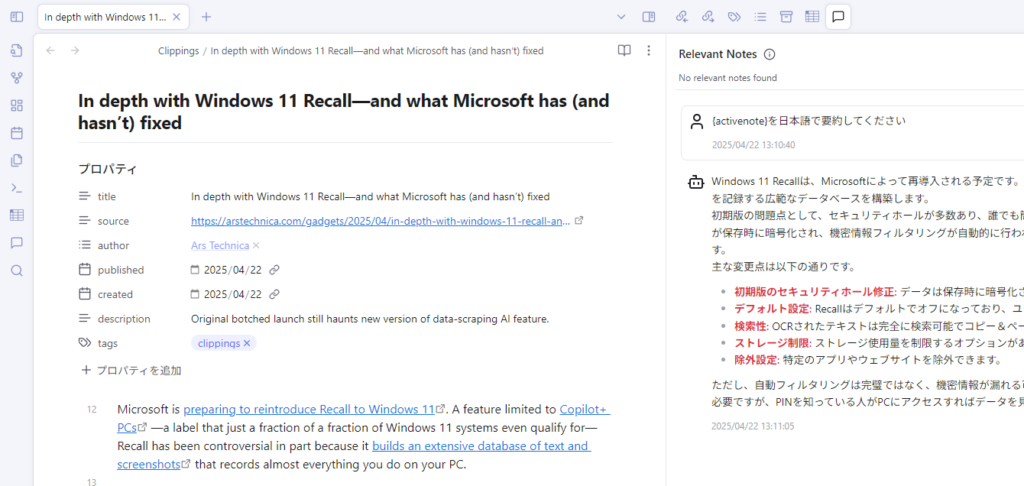
Task: Click the author property list icon
Action: [x=84, y=245]
